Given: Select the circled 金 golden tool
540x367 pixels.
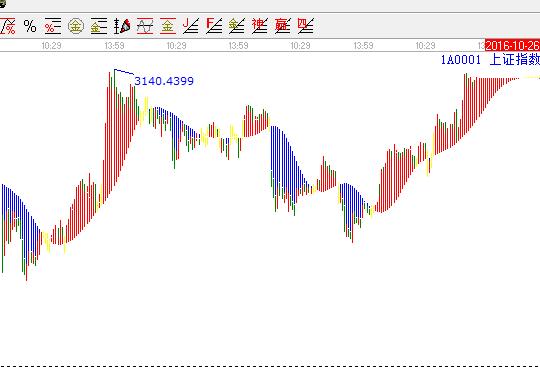Looking at the screenshot, I should 76,26.
